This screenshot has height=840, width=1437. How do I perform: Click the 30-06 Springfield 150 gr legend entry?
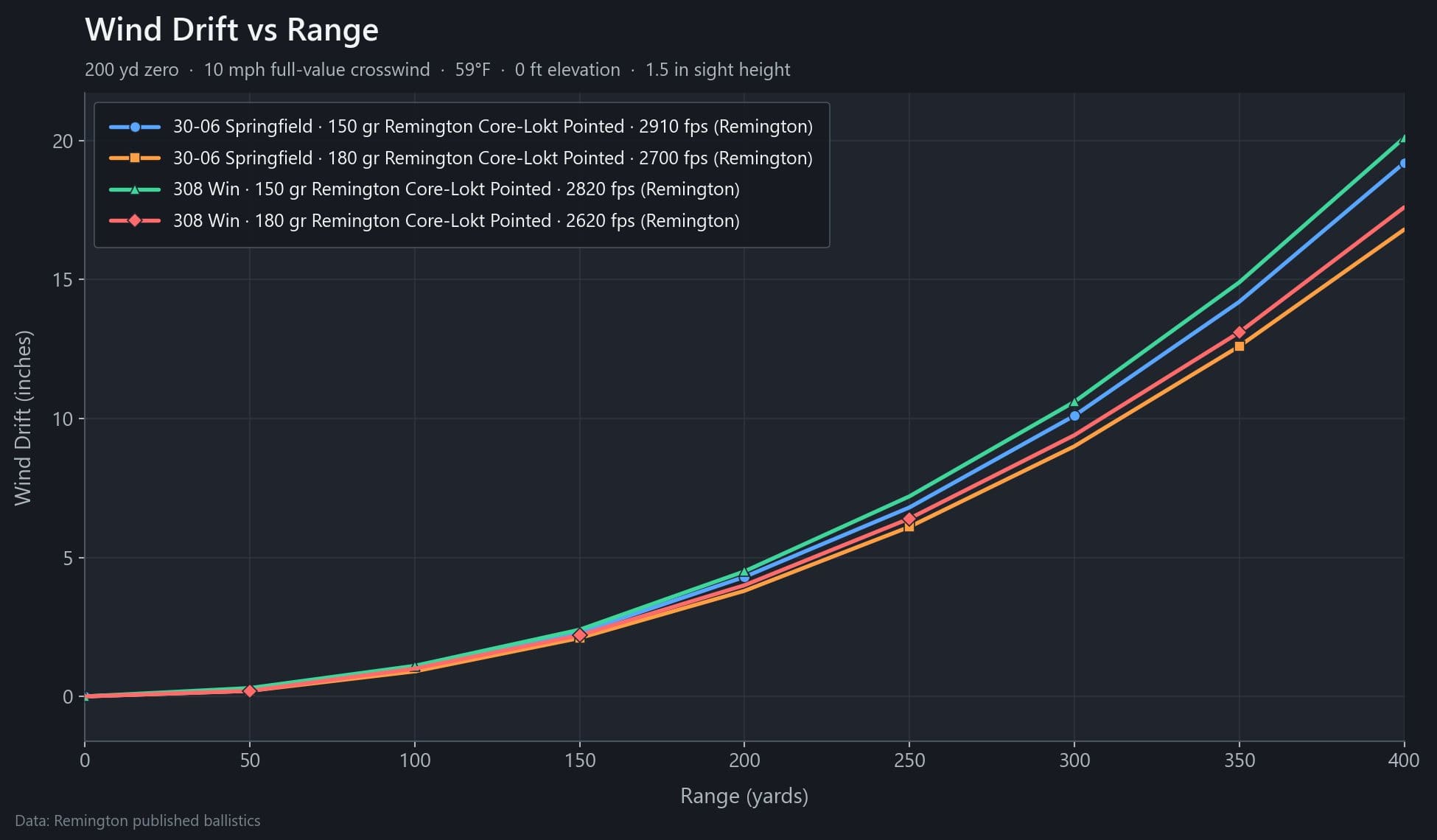click(x=461, y=127)
